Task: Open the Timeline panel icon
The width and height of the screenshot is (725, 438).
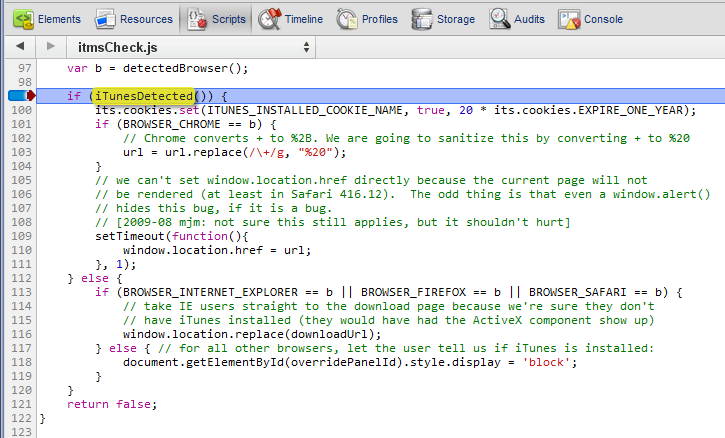Action: [x=270, y=19]
